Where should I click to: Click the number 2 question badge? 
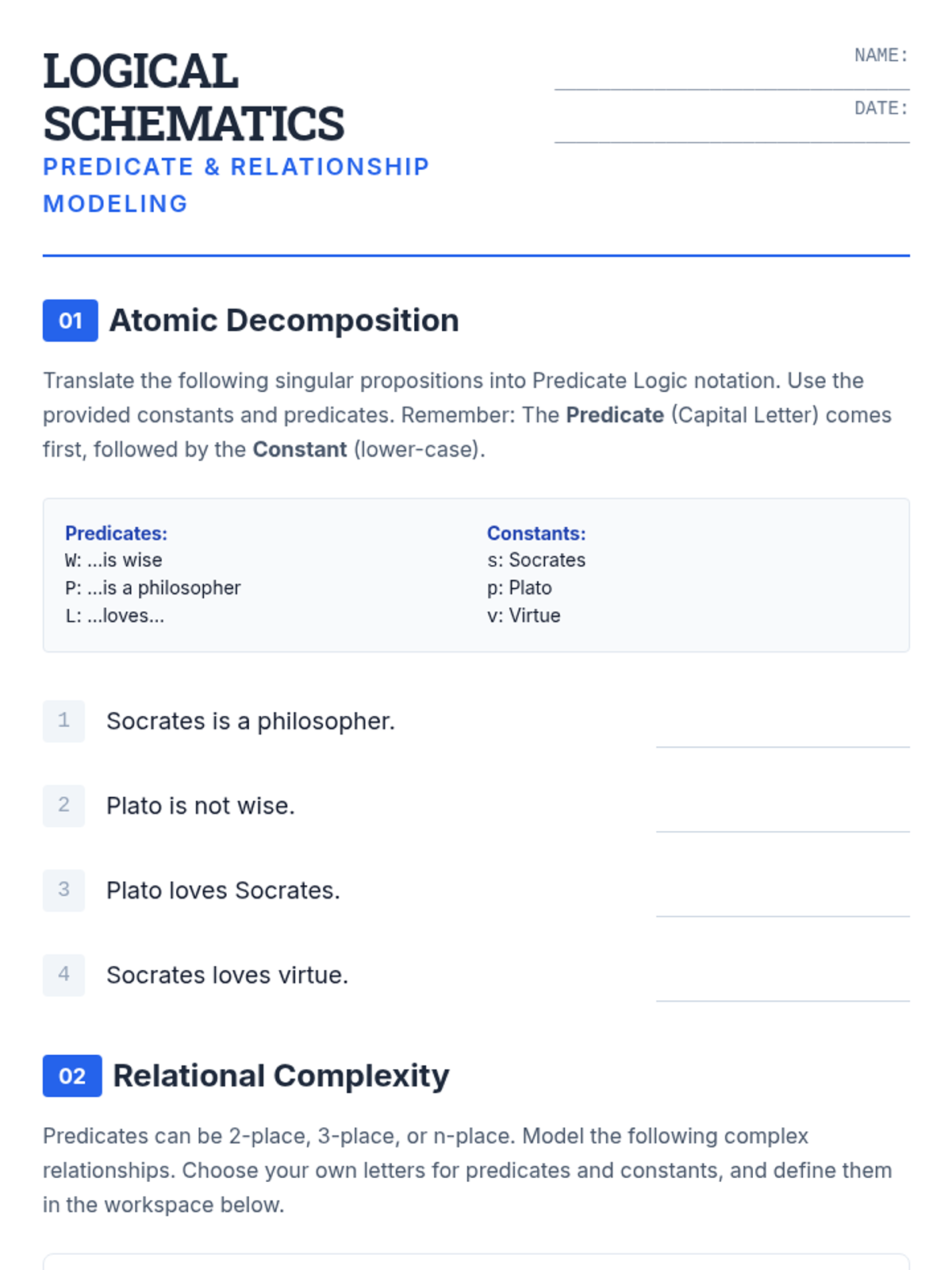(x=63, y=806)
